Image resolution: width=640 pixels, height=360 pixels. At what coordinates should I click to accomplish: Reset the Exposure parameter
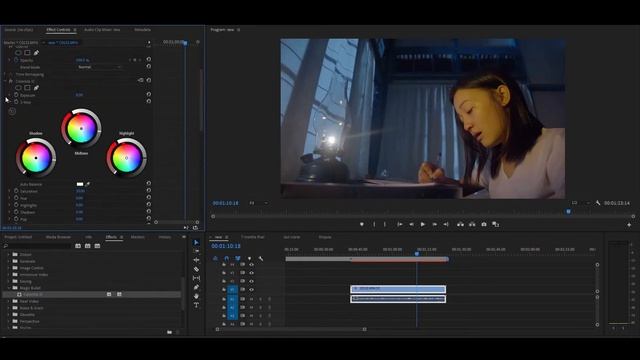coord(149,95)
